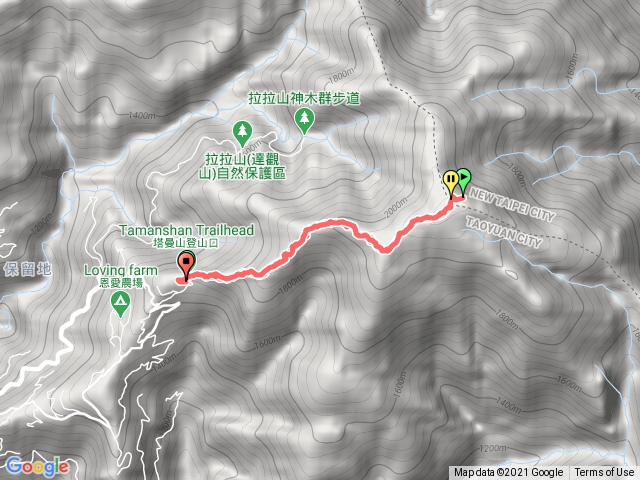Click the TAOYUAN CITY boundary label
The width and height of the screenshot is (640, 480).
[x=504, y=233]
